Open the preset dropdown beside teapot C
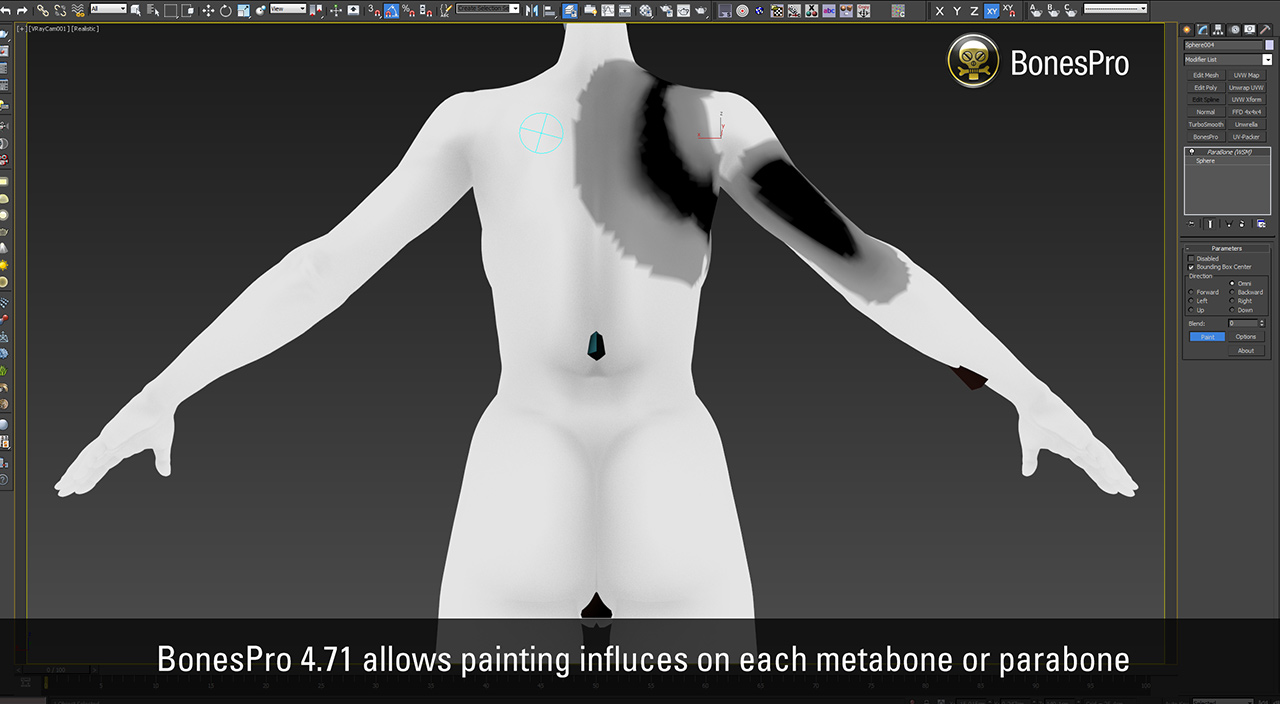Image resolution: width=1280 pixels, height=704 pixels. [1115, 9]
